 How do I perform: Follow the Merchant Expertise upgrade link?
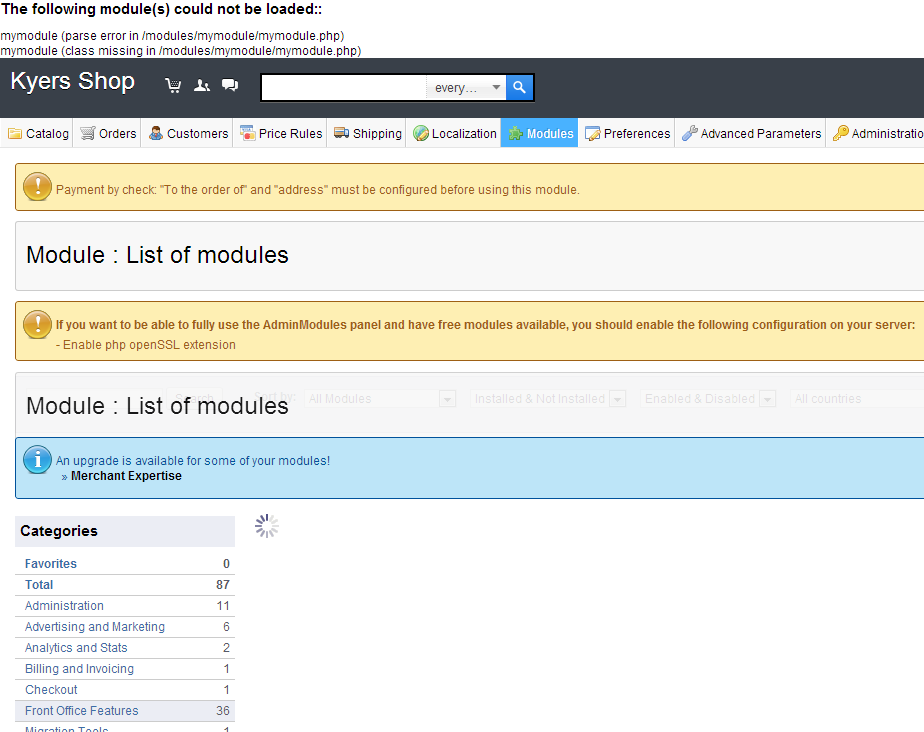pyautogui.click(x=126, y=476)
